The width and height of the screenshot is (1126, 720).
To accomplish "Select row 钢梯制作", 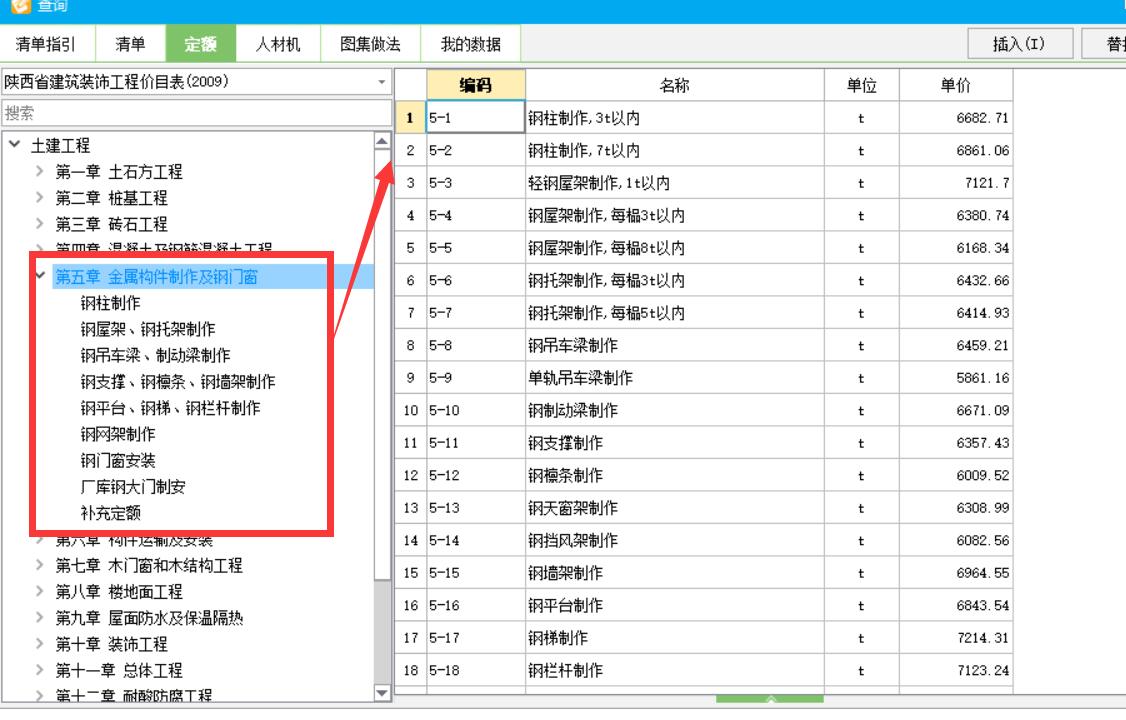I will pyautogui.click(x=704, y=638).
